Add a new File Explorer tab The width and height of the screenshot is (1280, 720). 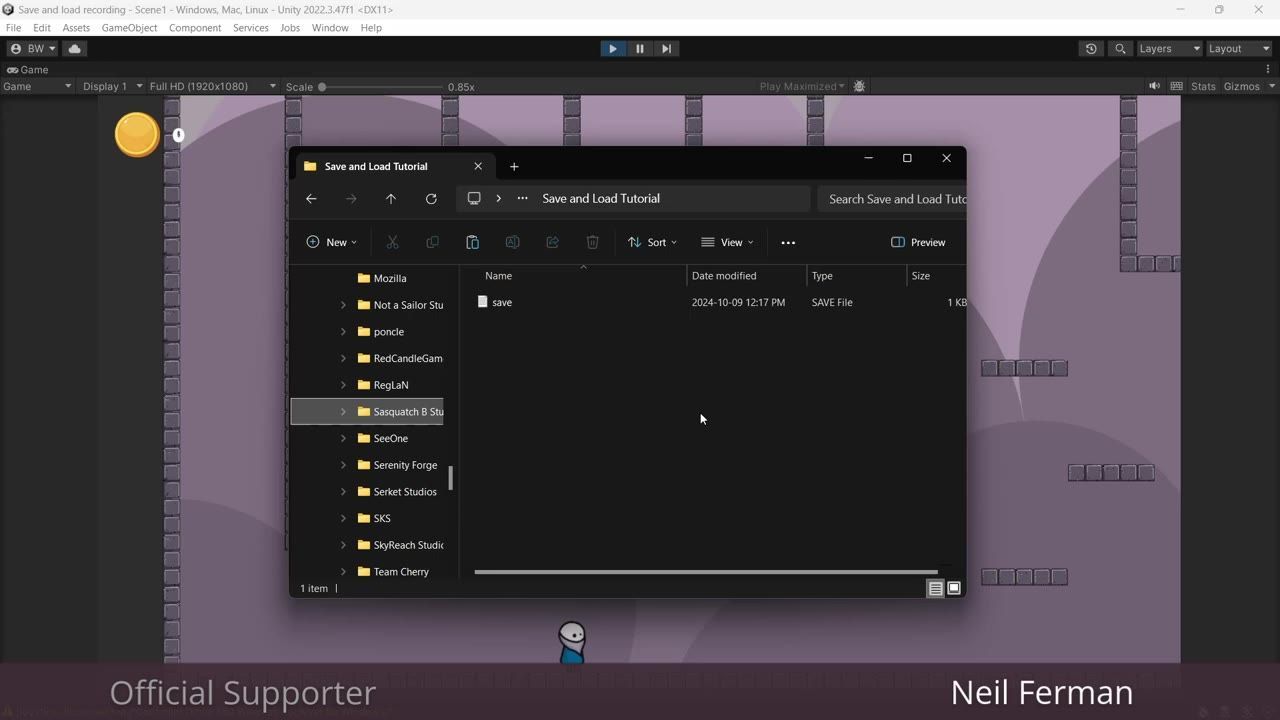click(x=514, y=166)
